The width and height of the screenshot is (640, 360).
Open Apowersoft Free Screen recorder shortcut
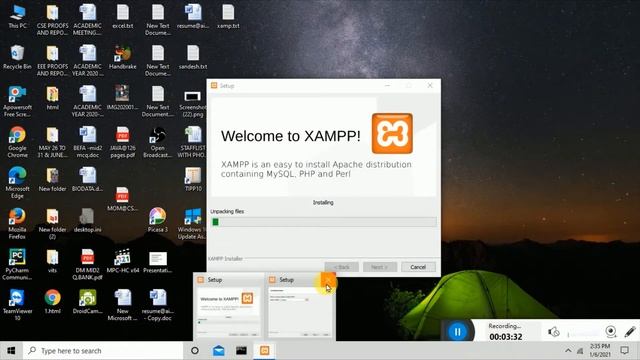[17, 102]
